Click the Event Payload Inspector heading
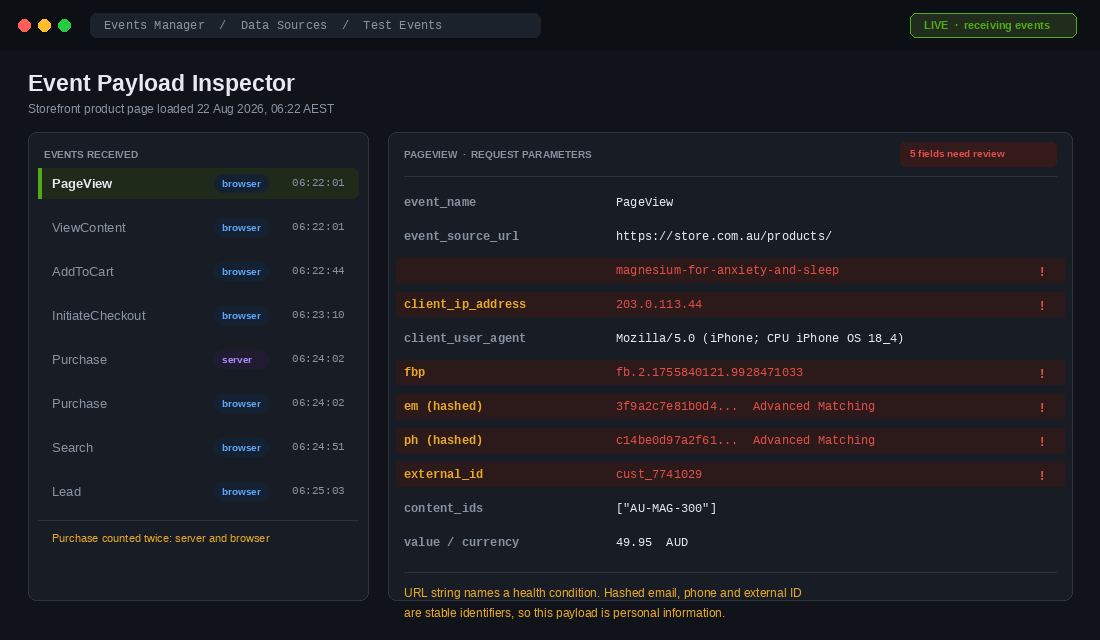1100x640 pixels. pos(161,83)
